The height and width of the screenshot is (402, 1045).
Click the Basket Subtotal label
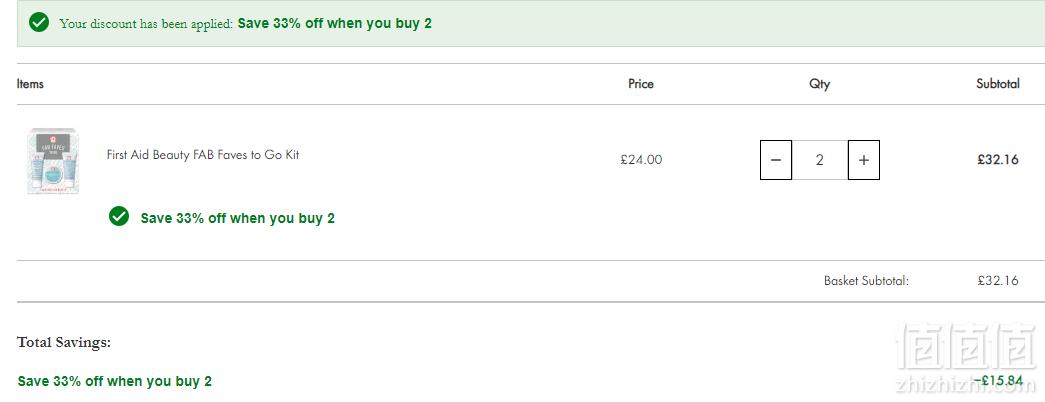[x=866, y=281]
